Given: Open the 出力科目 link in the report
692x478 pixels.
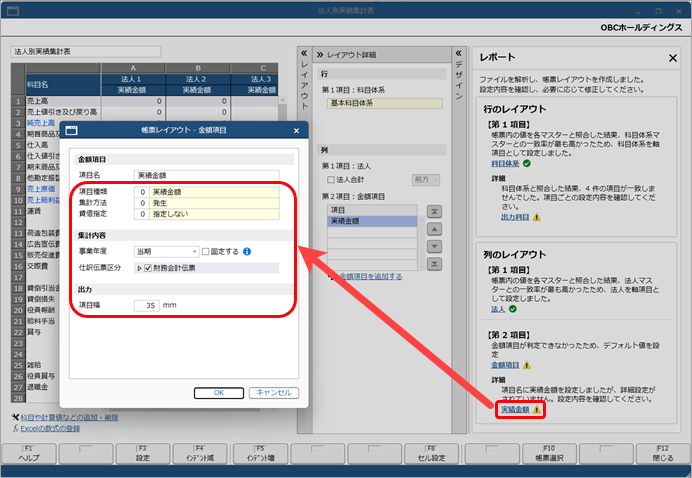Looking at the screenshot, I should point(515,217).
